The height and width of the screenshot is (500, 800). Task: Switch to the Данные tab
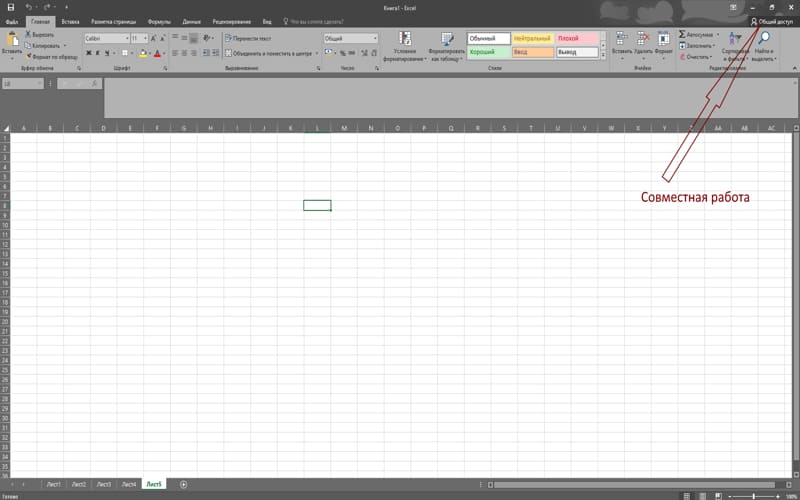(x=191, y=22)
